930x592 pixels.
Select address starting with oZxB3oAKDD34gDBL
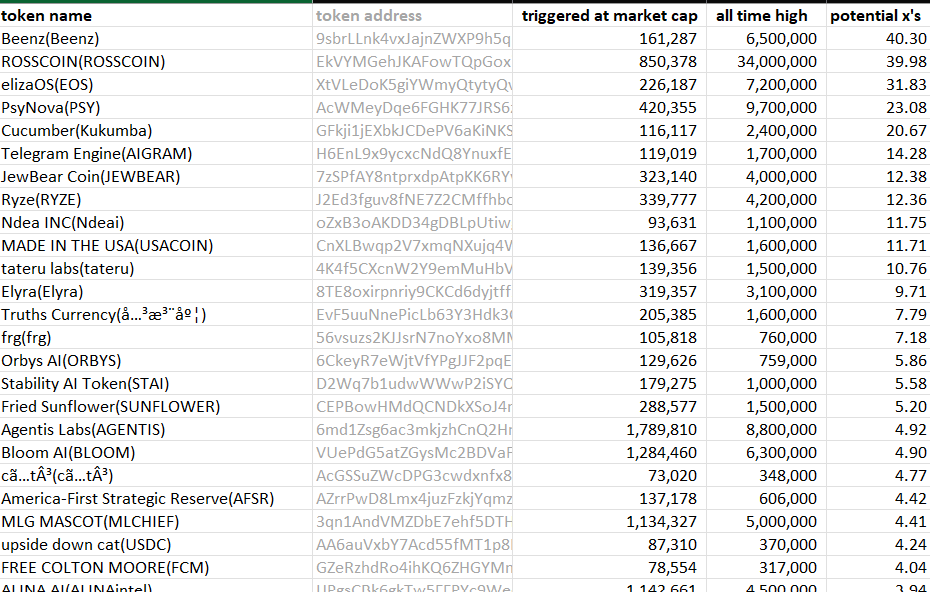tap(412, 222)
